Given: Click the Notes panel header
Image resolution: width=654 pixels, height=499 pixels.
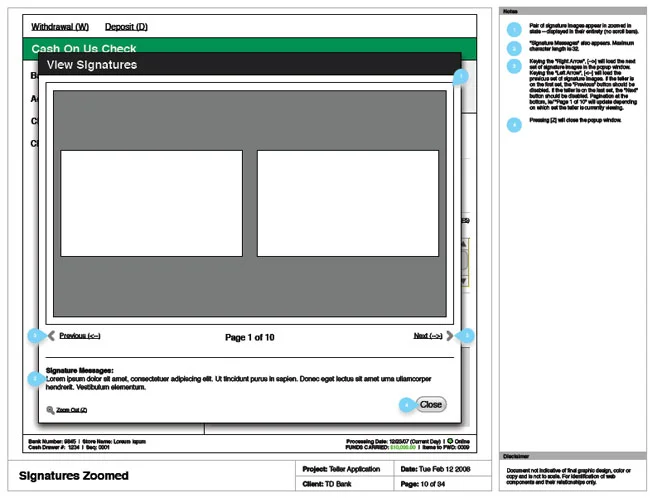Looking at the screenshot, I should coord(573,11).
